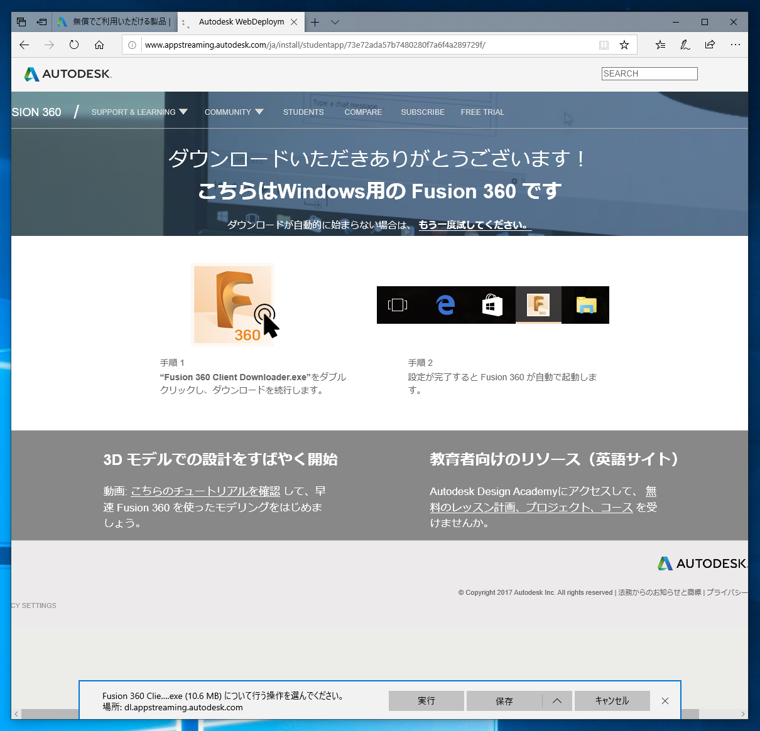760x731 pixels.
Task: Click Fusion 360 icon in taskbar illustration
Action: tap(538, 305)
